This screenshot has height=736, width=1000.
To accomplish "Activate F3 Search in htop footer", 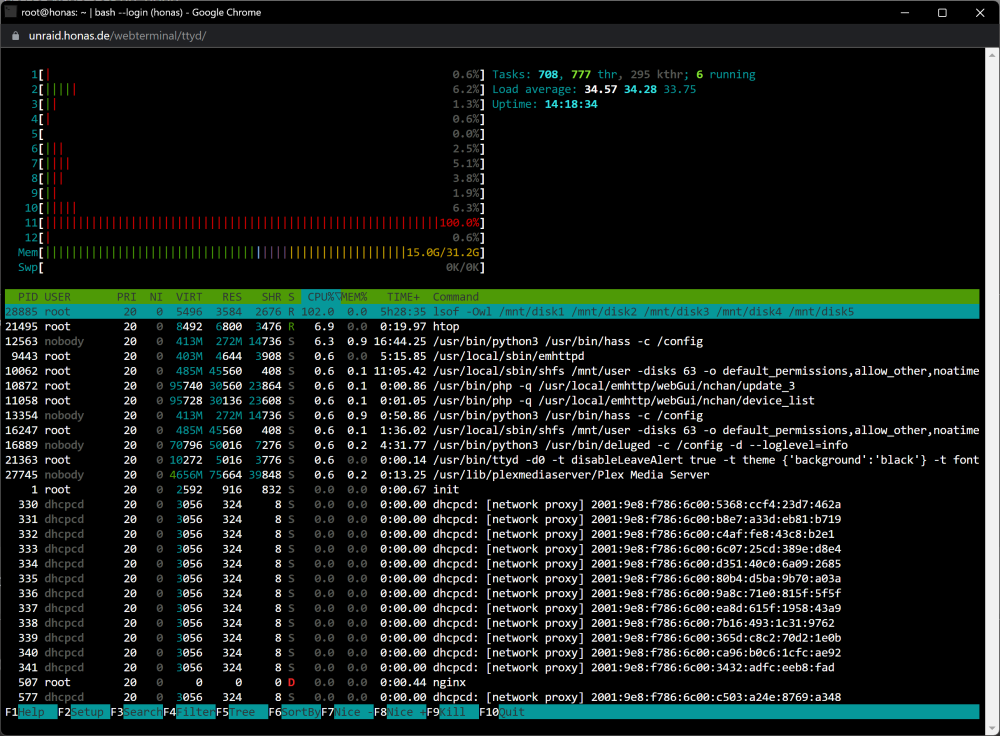I will [x=136, y=712].
